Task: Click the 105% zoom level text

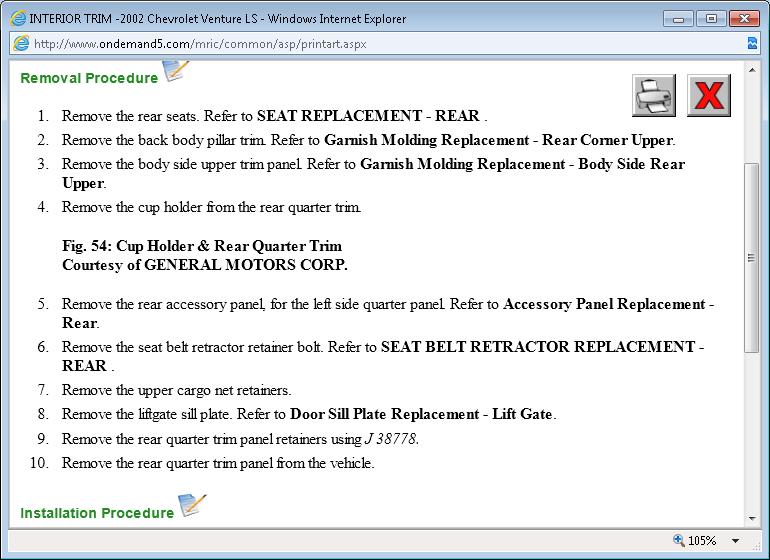Action: point(702,541)
